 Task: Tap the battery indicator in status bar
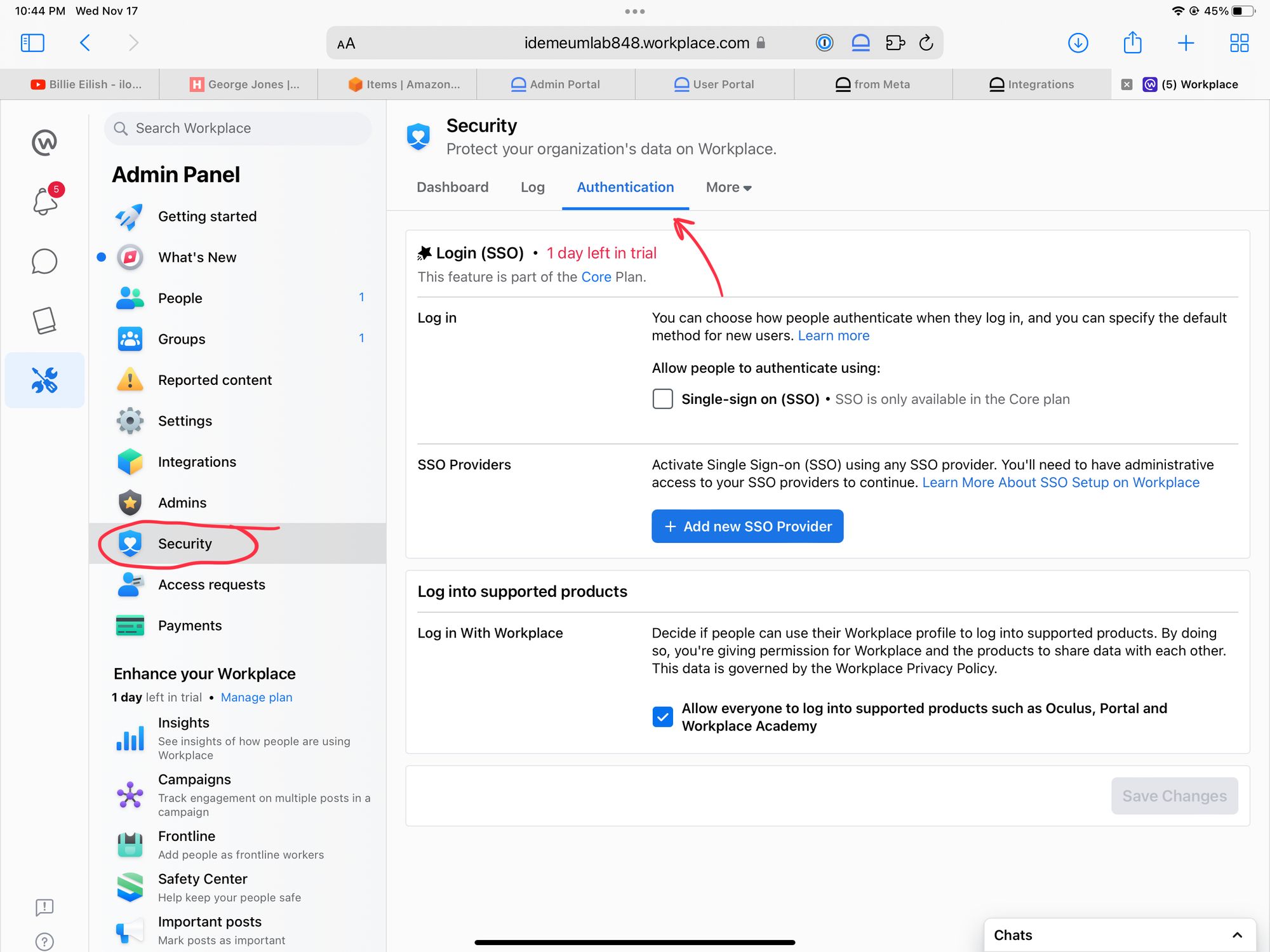(1243, 11)
